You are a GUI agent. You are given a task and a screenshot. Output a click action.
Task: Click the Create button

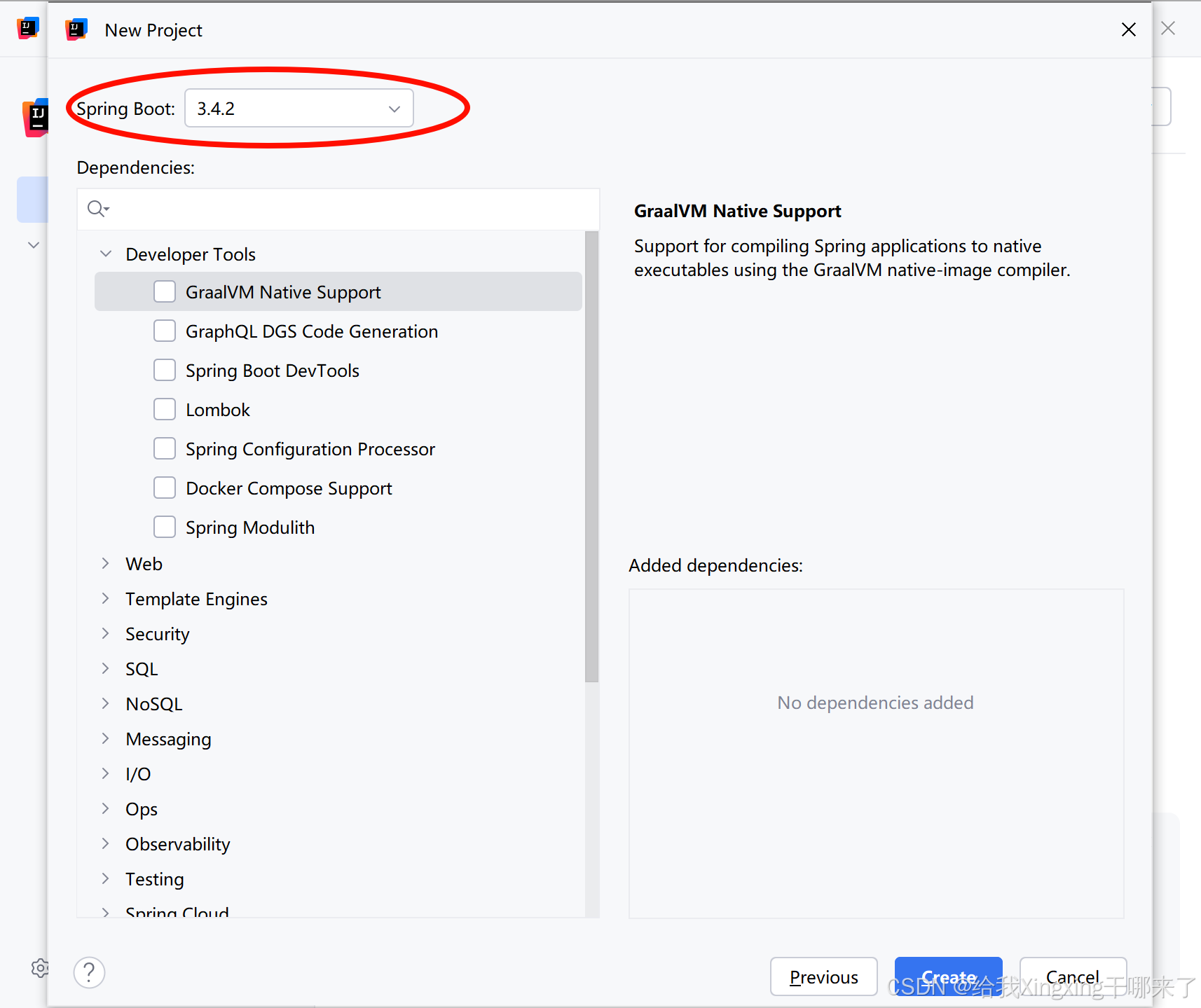click(x=949, y=976)
